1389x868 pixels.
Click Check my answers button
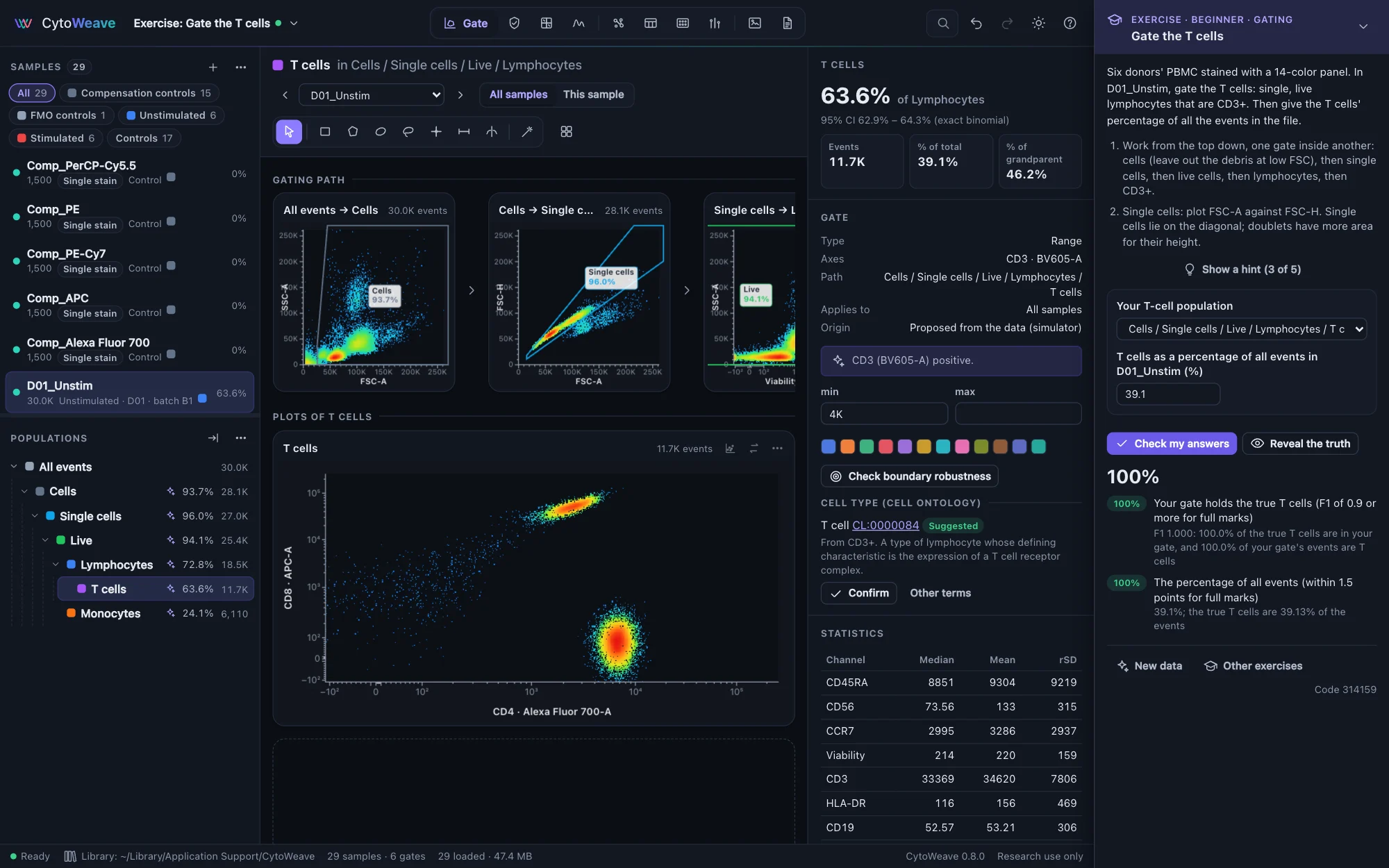pos(1172,444)
